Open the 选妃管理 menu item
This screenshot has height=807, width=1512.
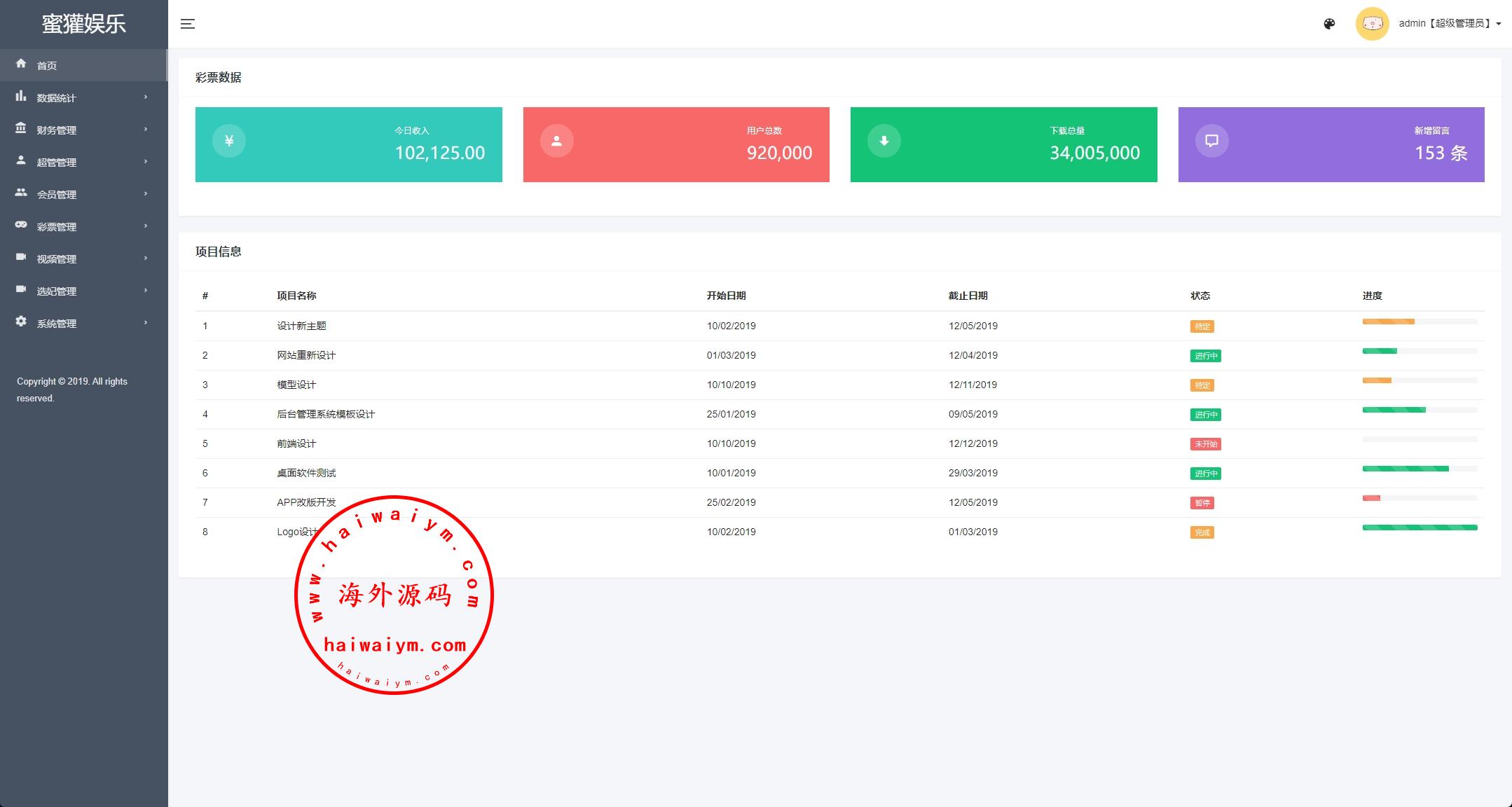click(x=57, y=291)
